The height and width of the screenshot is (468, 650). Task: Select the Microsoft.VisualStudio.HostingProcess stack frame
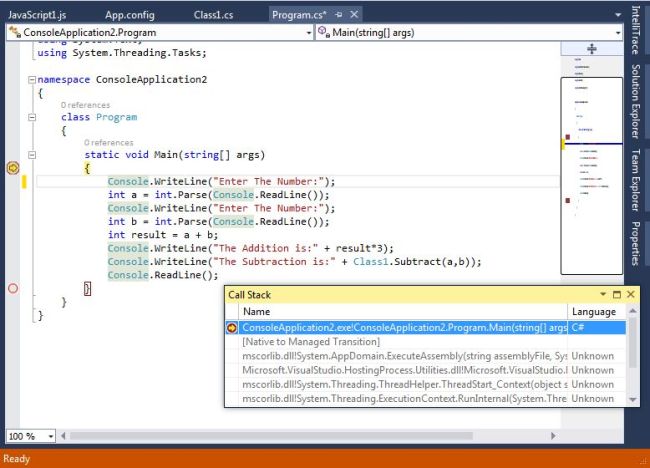point(425,370)
